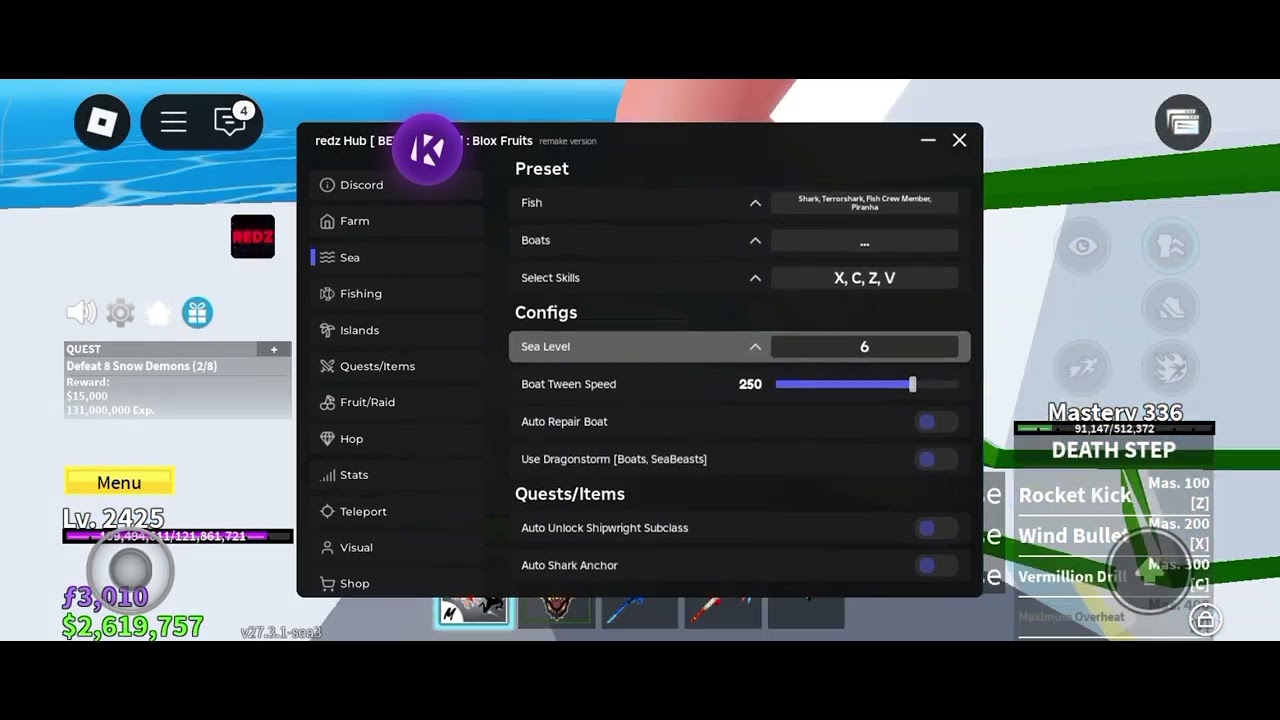Tap the eye ability icon at right
The image size is (1280, 720).
click(x=1083, y=246)
